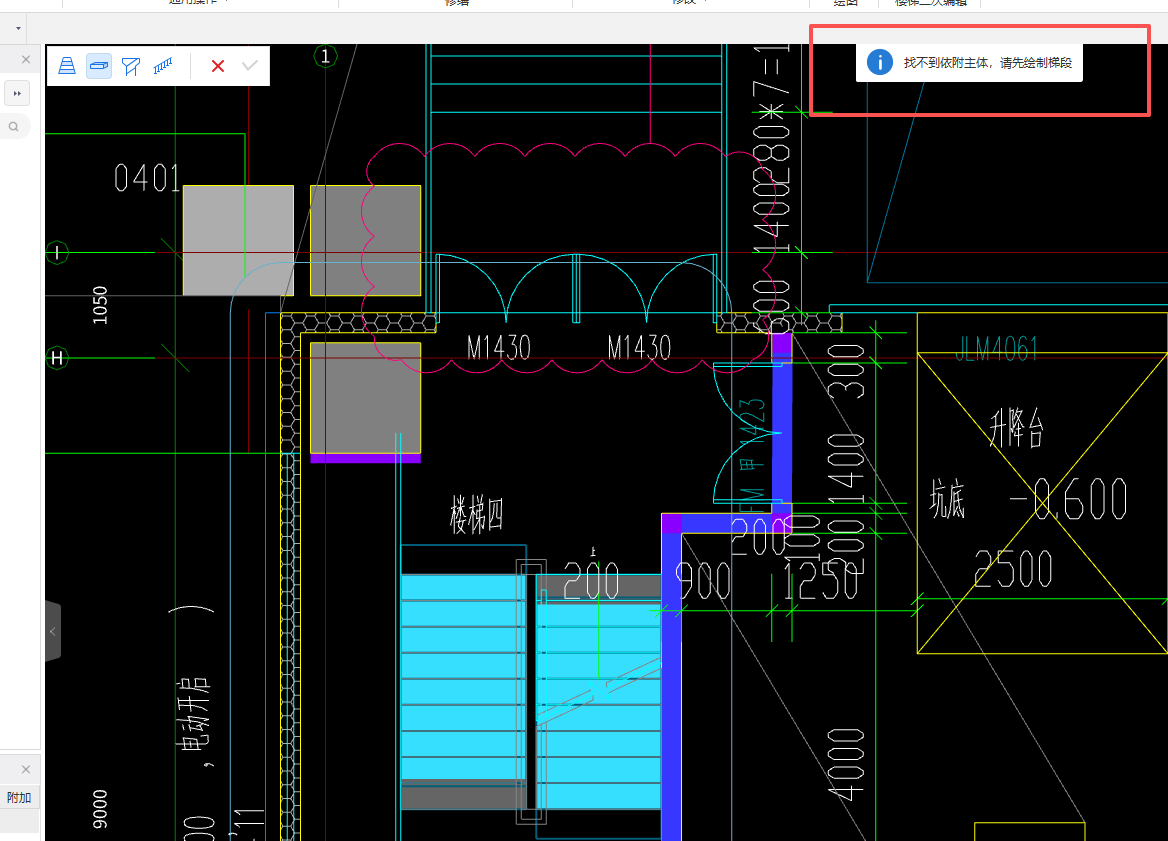
Task: Click axis bubble numbered 1
Action: pyautogui.click(x=325, y=56)
